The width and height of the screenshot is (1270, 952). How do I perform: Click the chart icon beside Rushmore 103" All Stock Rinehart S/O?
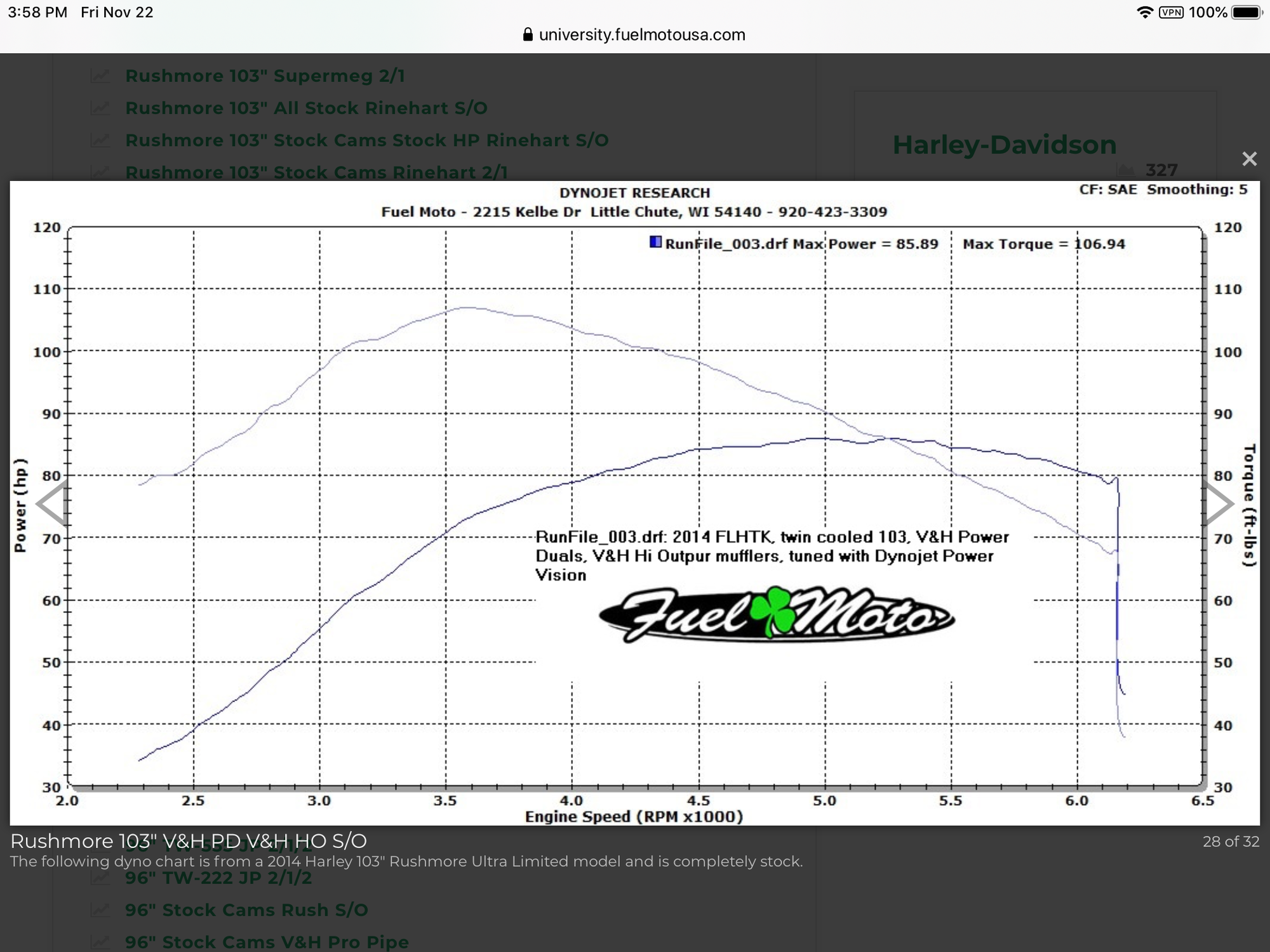(102, 107)
